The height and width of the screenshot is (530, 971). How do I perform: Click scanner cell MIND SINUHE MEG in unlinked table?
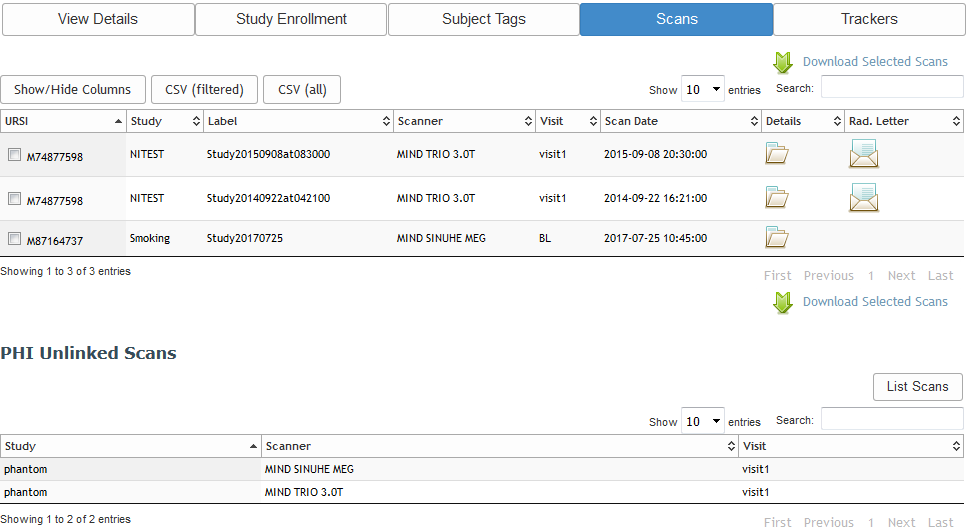tap(309, 469)
